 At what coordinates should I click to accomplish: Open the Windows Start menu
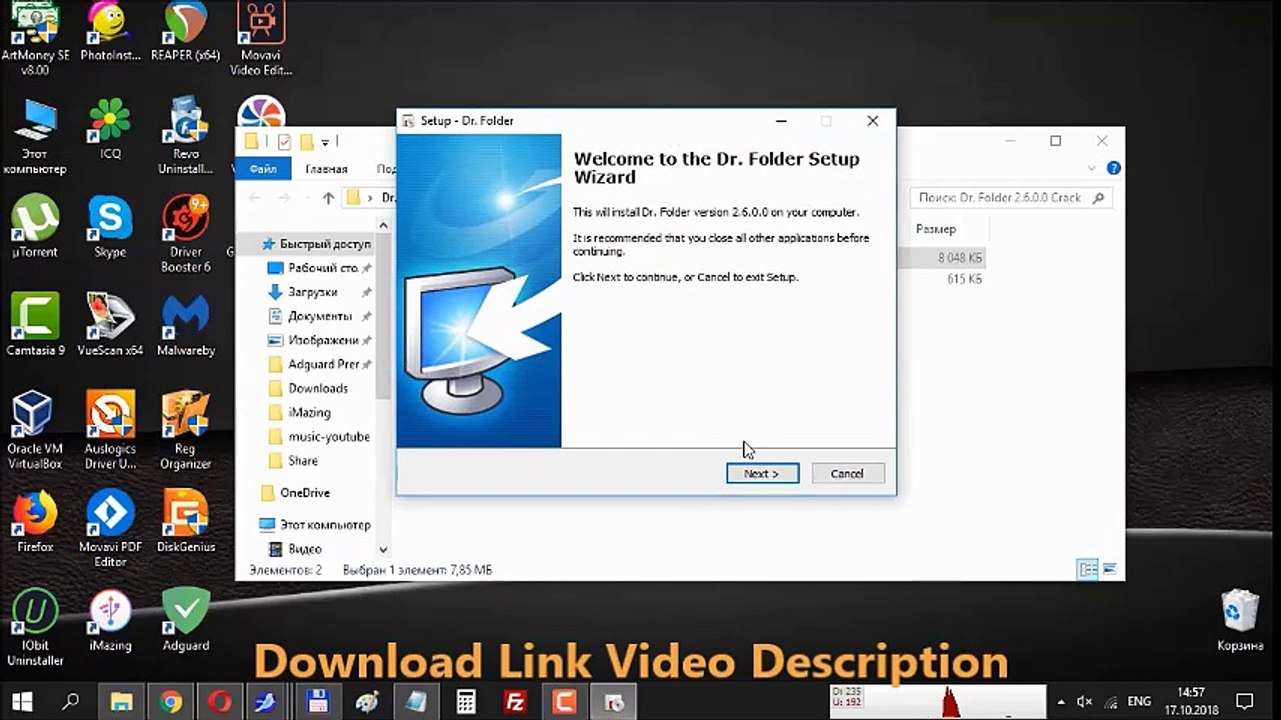22,701
